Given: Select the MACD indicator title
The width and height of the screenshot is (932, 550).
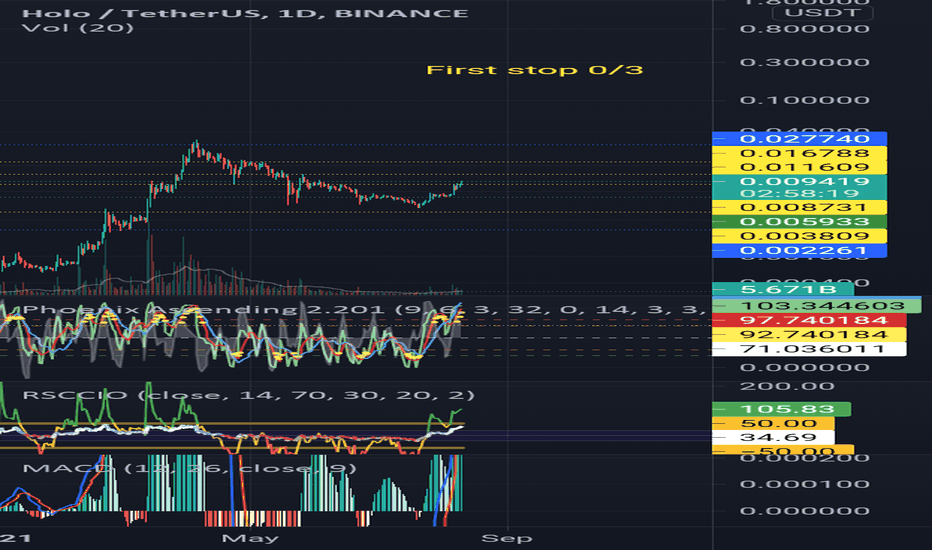Looking at the screenshot, I should (x=189, y=468).
